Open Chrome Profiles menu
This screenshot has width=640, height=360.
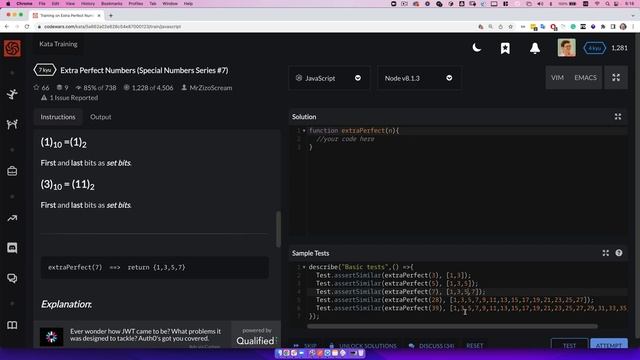136,4
